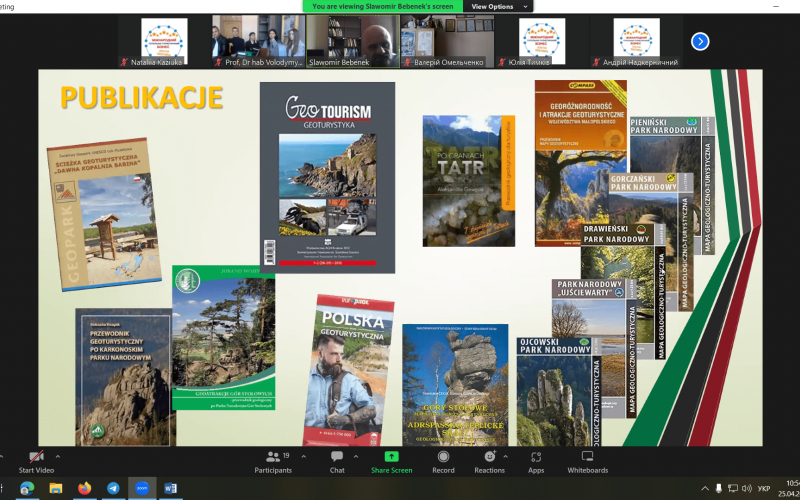The image size is (800, 500).
Task: Show next participants with blue arrow
Action: 700,41
